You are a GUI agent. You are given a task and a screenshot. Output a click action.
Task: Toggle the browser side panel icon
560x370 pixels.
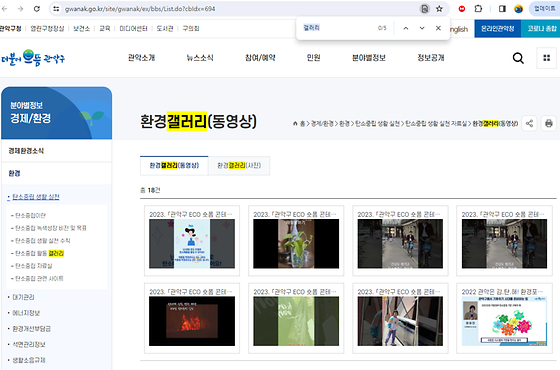(x=502, y=9)
